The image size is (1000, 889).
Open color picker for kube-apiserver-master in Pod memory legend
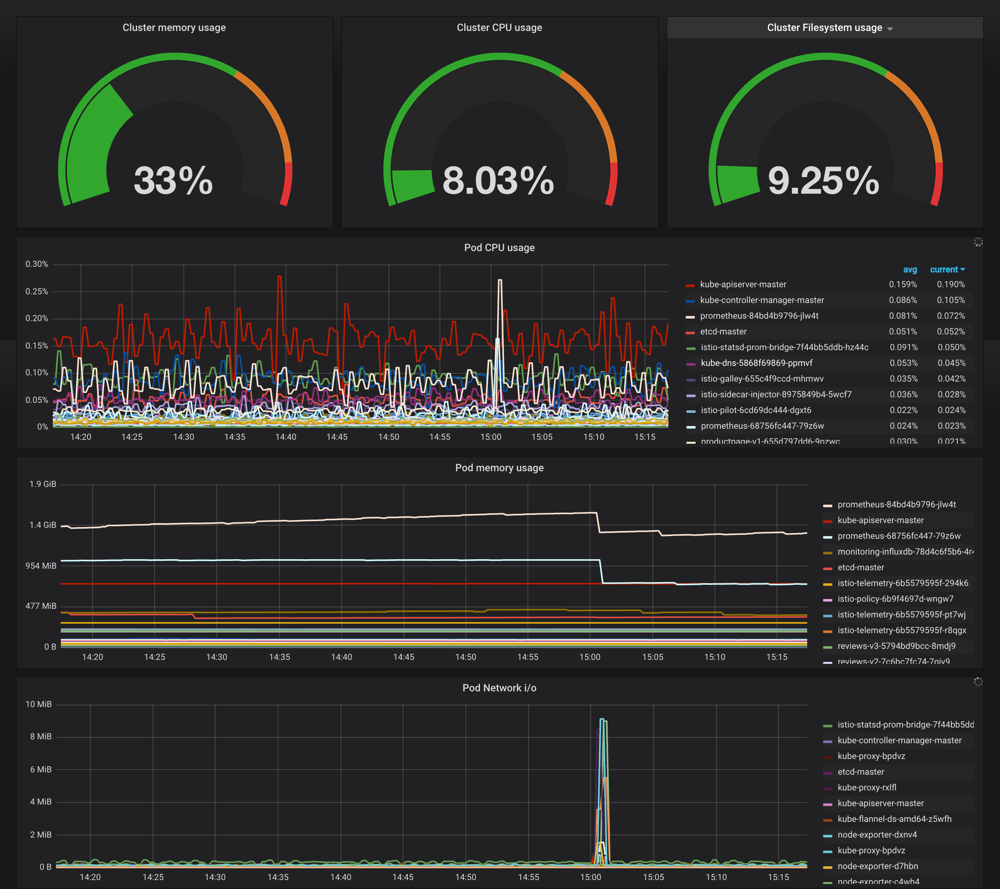pyautogui.click(x=828, y=521)
